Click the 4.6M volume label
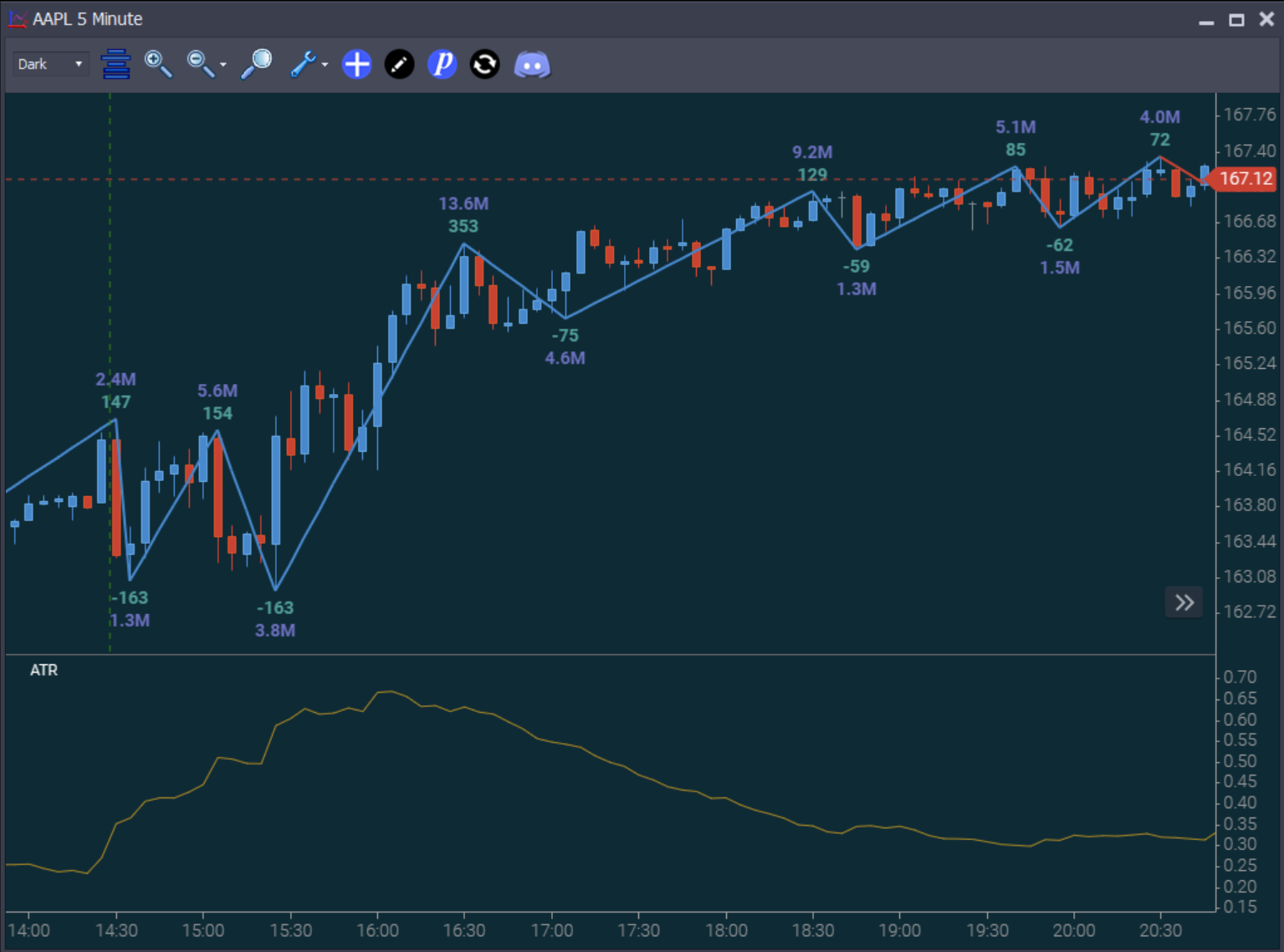This screenshot has width=1284, height=952. (565, 358)
